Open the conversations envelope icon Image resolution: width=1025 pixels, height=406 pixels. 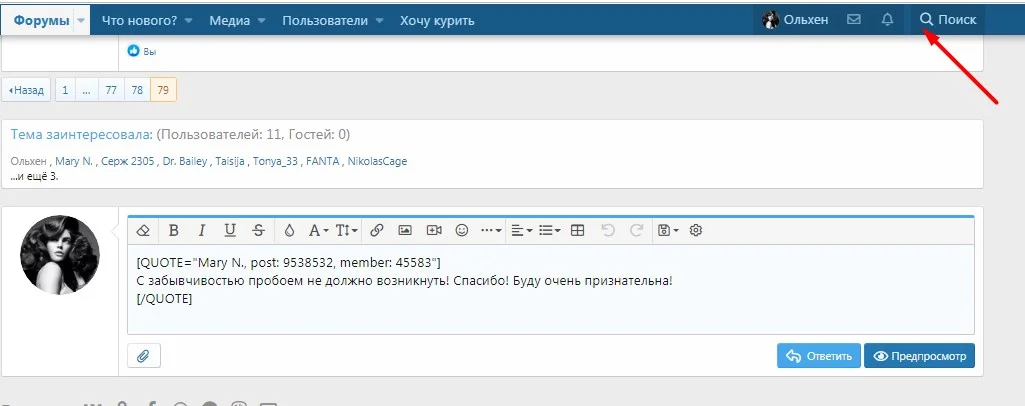tap(854, 20)
